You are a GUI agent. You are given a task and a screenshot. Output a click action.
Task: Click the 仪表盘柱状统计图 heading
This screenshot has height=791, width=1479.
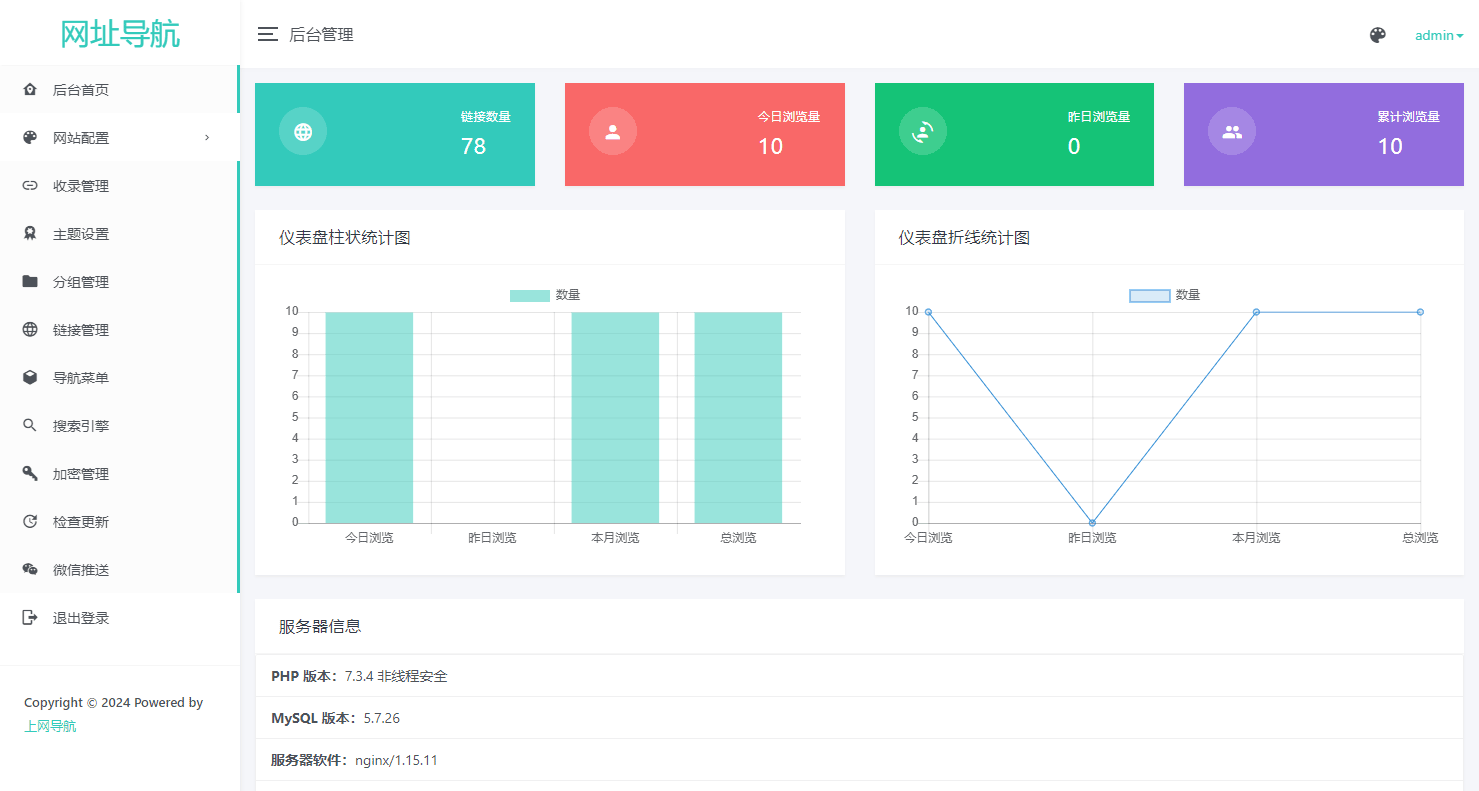pos(345,238)
